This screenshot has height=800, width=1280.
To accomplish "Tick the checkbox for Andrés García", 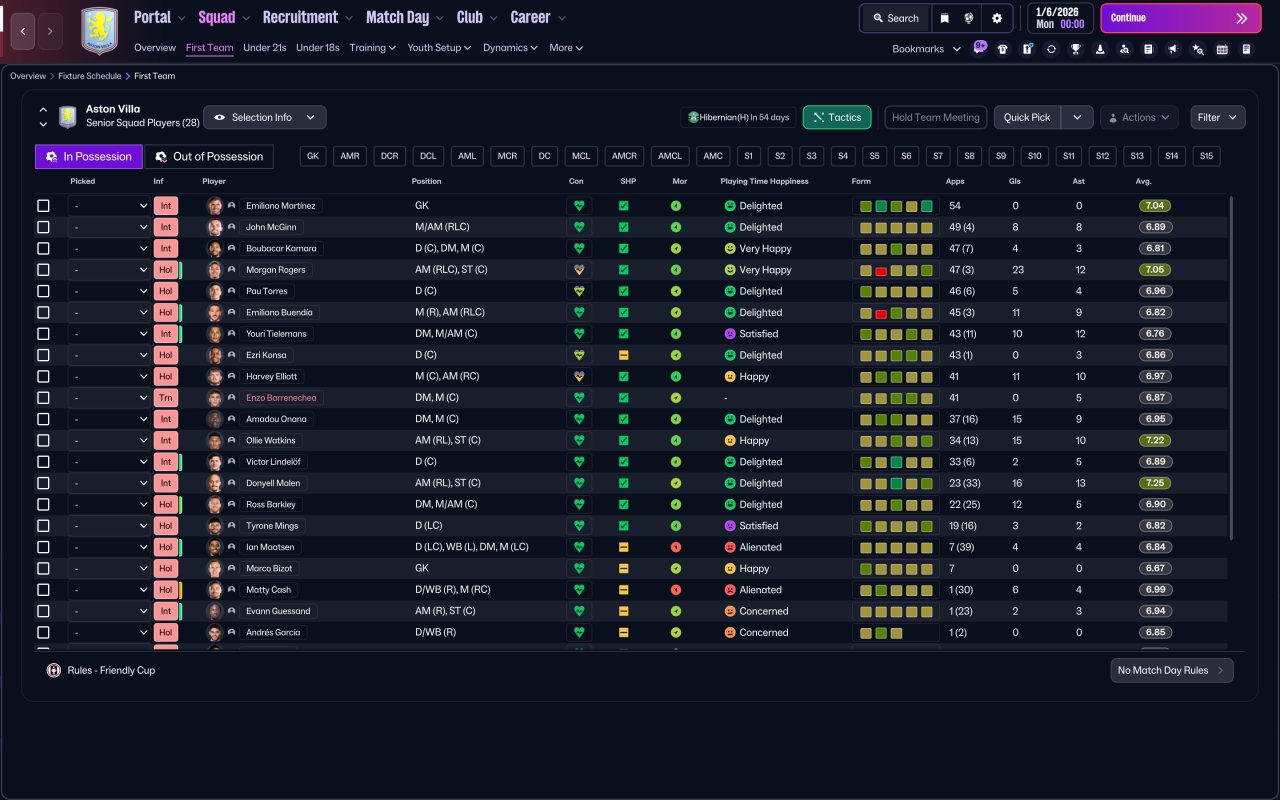I will click(x=43, y=632).
